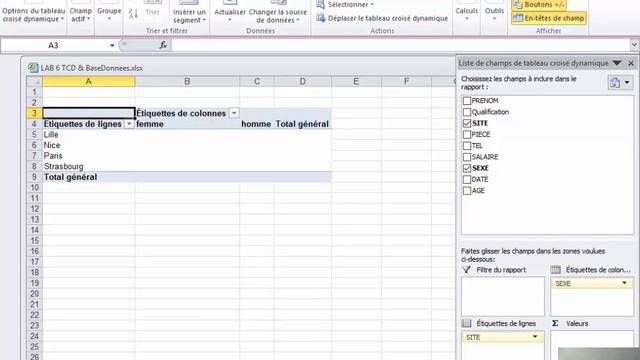Open the SEXE field dropdown in columns area
Viewport: 640px width, 360px height.
click(624, 283)
